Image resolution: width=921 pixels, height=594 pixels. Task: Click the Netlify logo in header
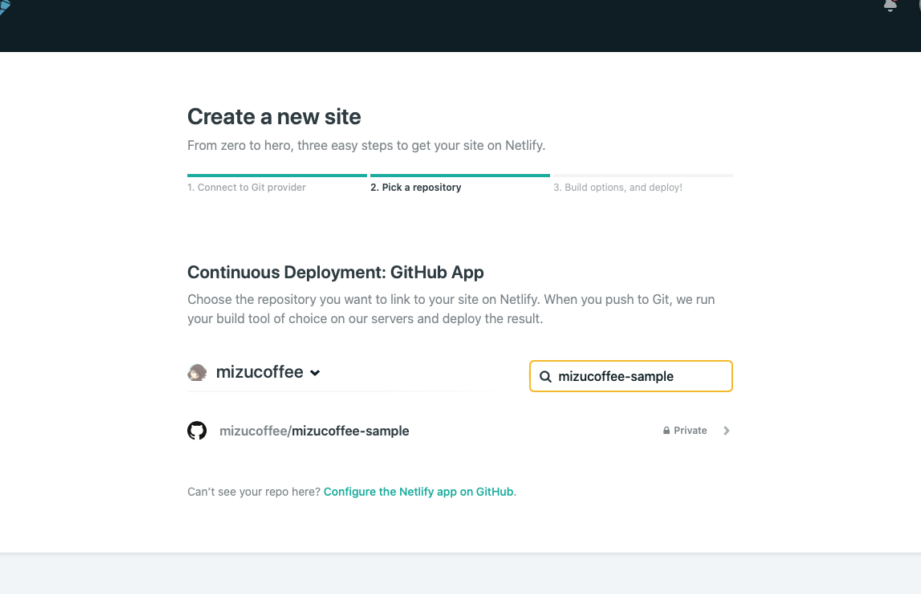coord(5,7)
